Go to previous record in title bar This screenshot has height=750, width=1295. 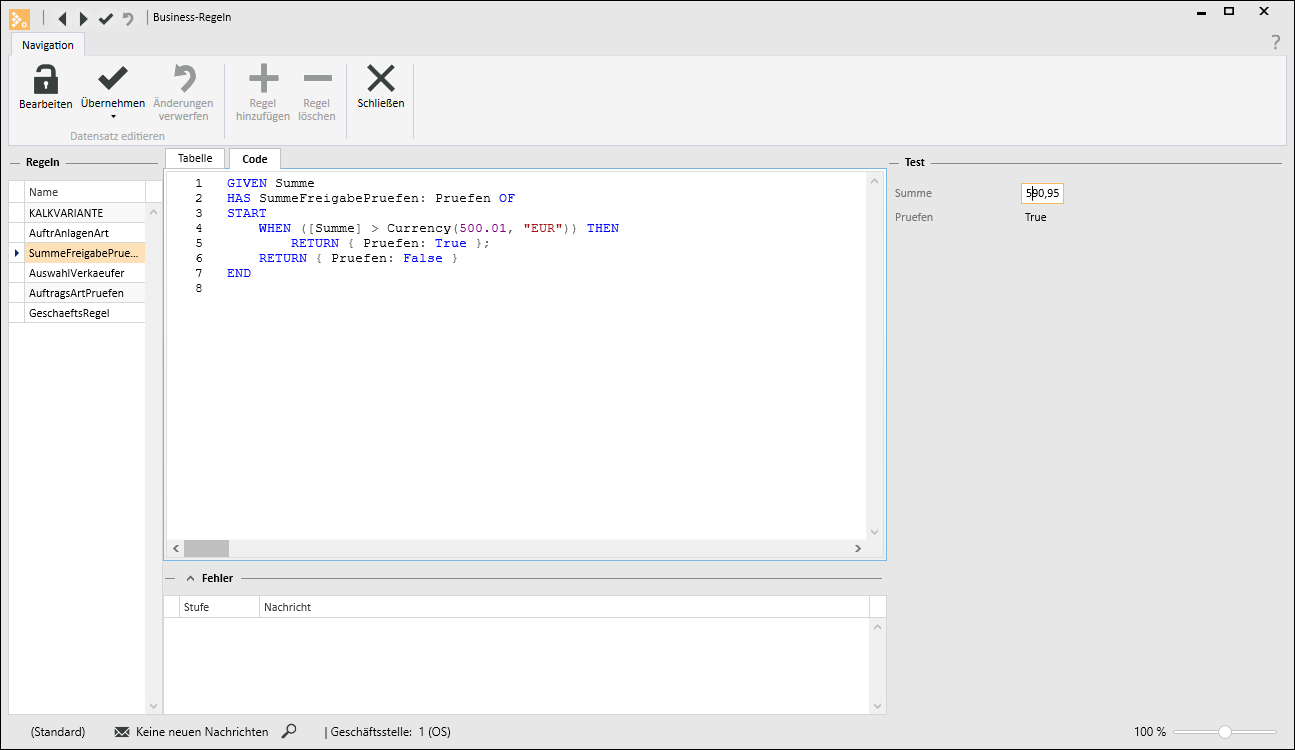click(62, 18)
